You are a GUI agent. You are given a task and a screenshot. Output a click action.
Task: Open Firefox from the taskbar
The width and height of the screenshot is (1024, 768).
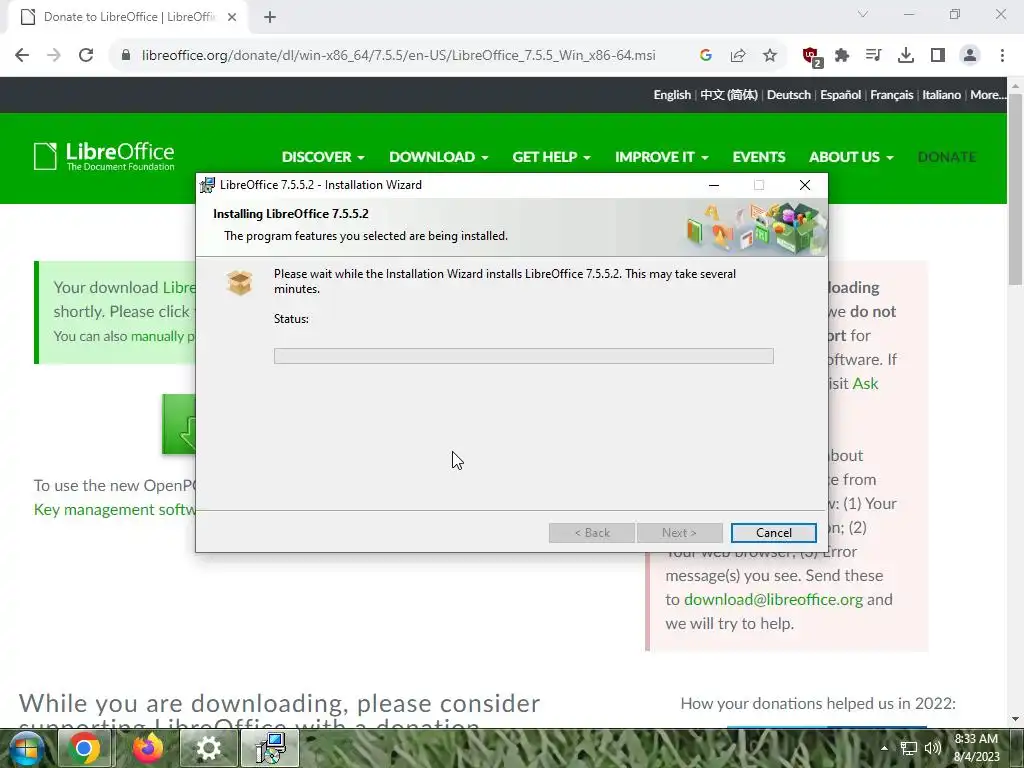(148, 748)
